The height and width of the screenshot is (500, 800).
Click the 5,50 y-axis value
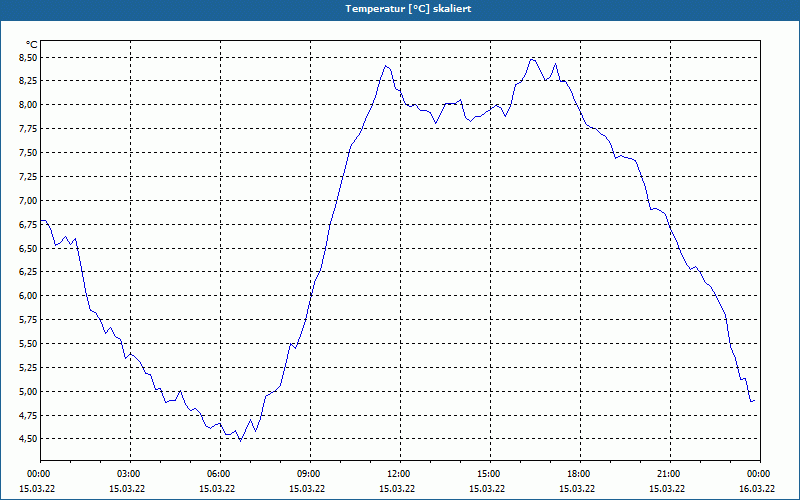pos(29,343)
